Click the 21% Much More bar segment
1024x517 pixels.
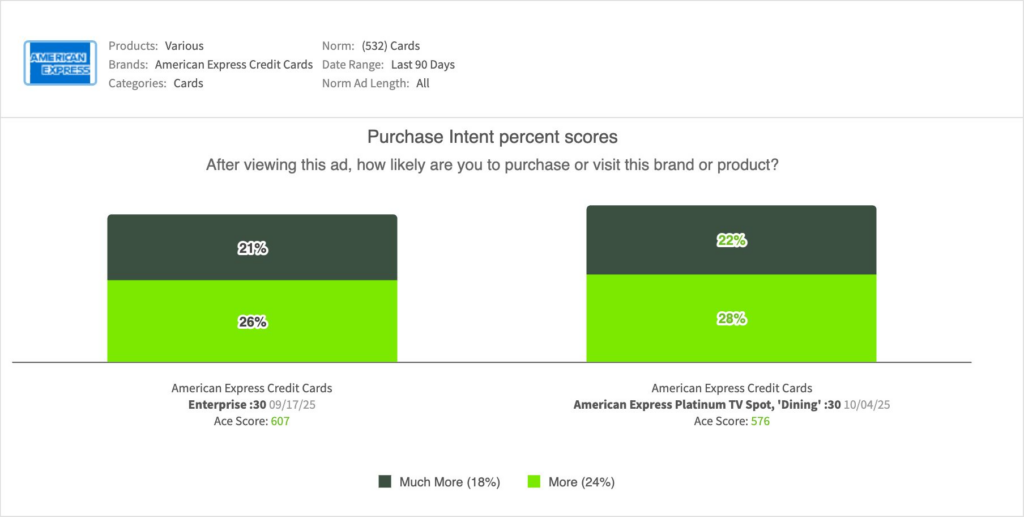pos(252,248)
